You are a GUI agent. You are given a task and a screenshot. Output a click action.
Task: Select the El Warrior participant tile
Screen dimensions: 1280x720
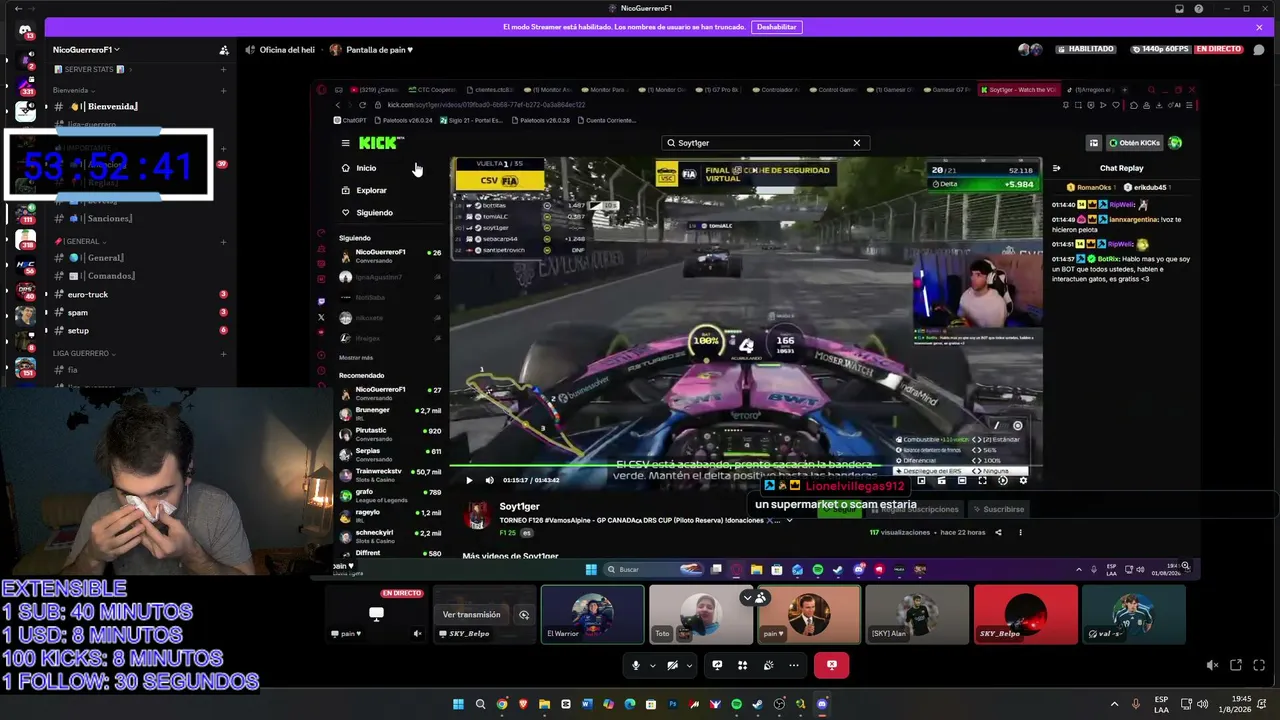(593, 614)
